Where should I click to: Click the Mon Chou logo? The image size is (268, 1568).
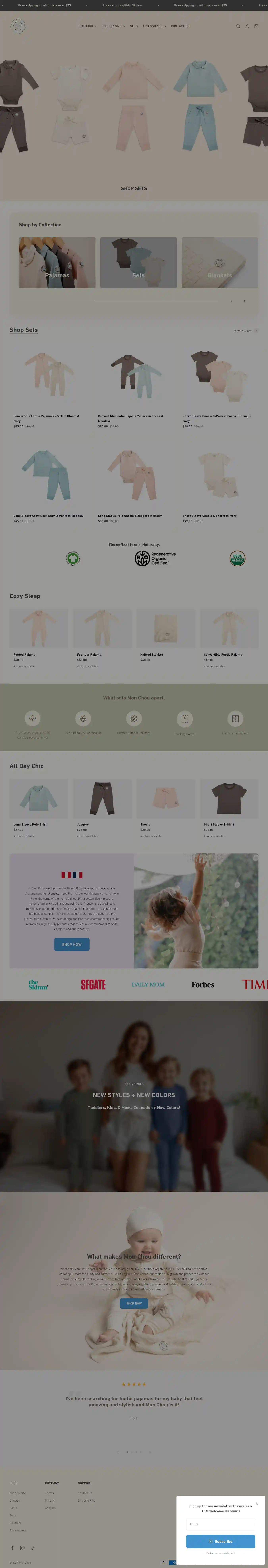18,26
